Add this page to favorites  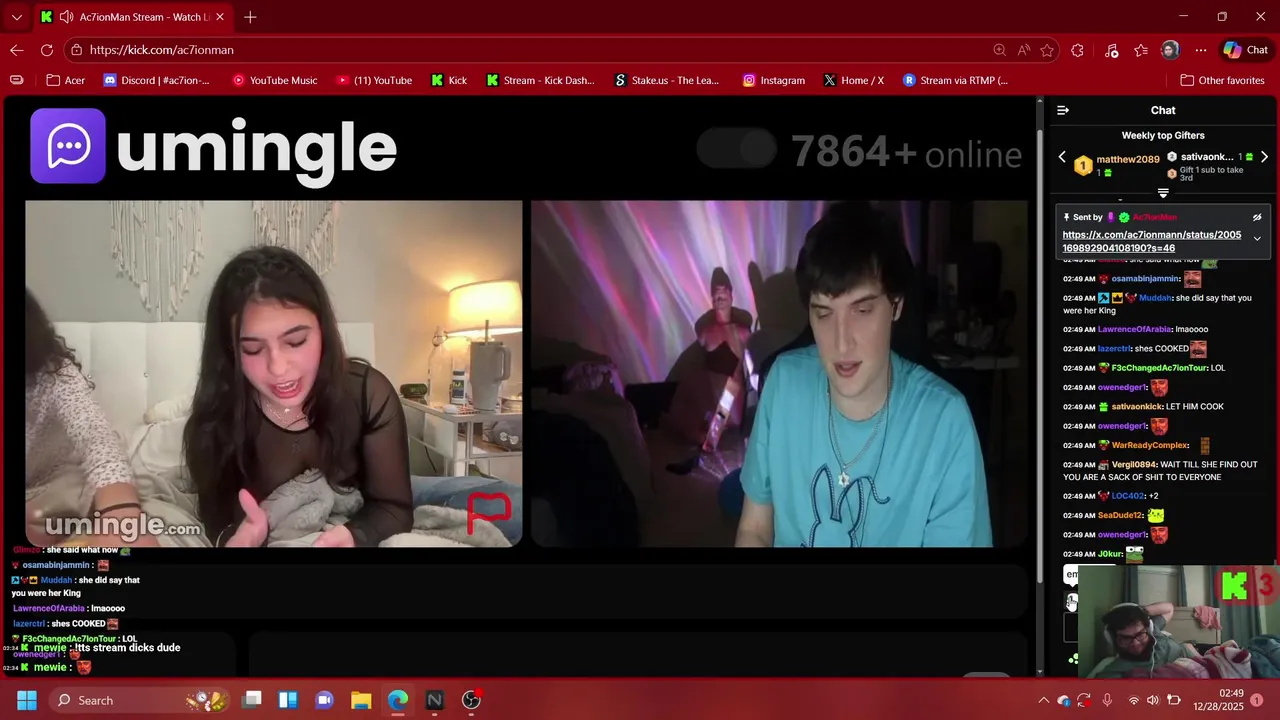click(x=1047, y=50)
